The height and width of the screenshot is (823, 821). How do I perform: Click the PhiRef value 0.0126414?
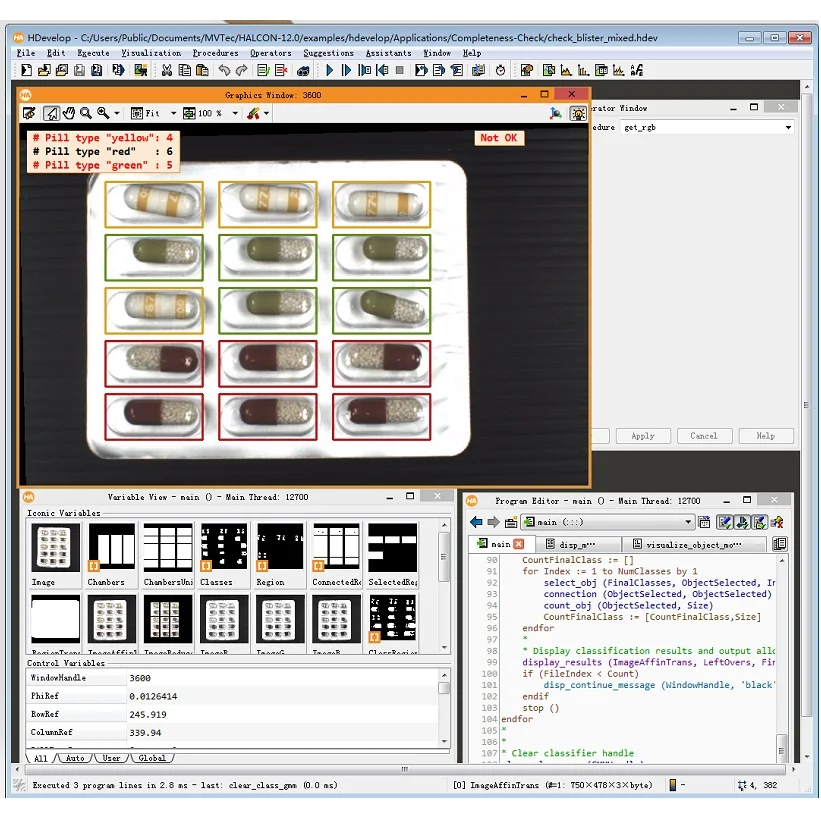click(153, 696)
